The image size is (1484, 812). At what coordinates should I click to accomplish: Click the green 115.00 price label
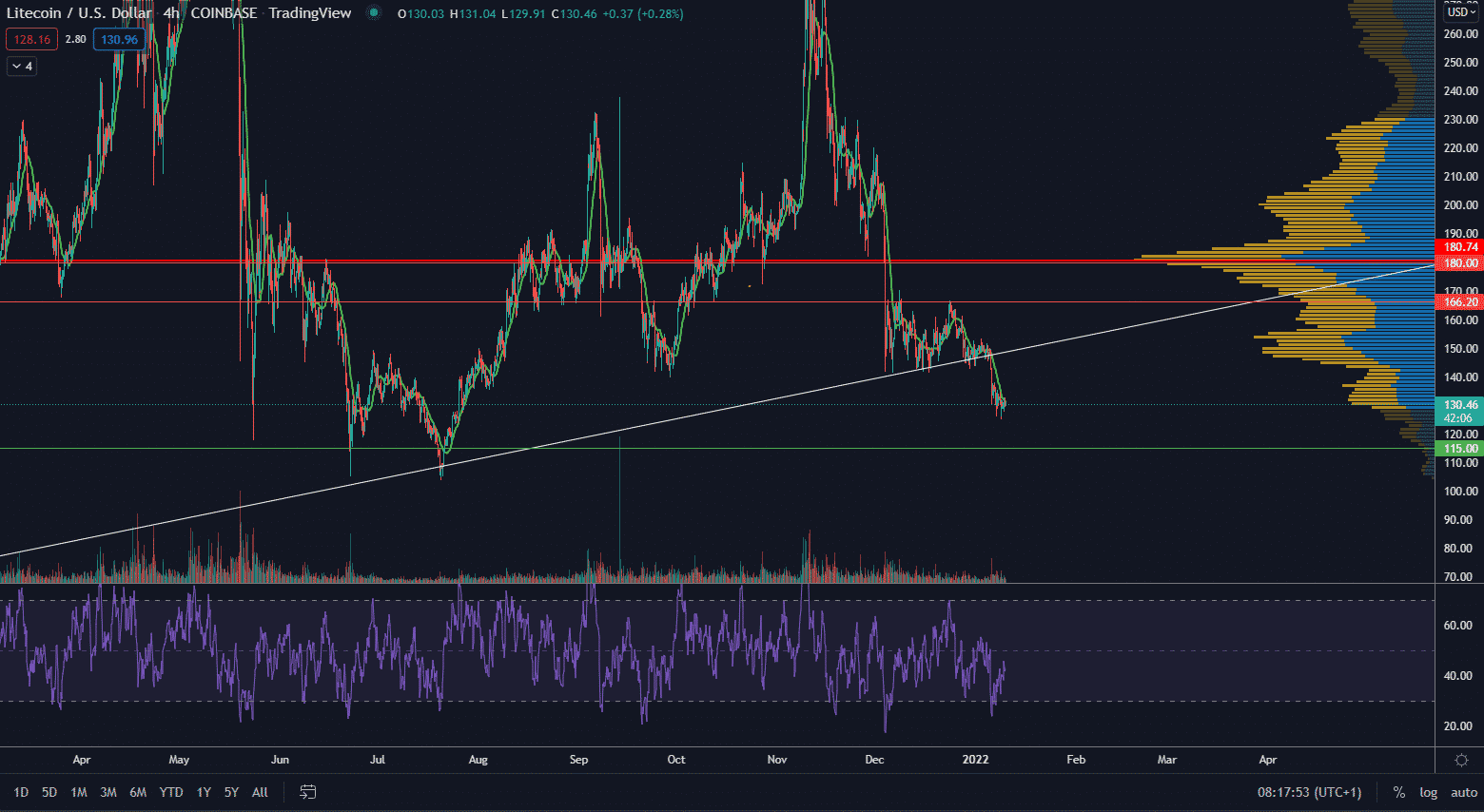[x=1460, y=449]
